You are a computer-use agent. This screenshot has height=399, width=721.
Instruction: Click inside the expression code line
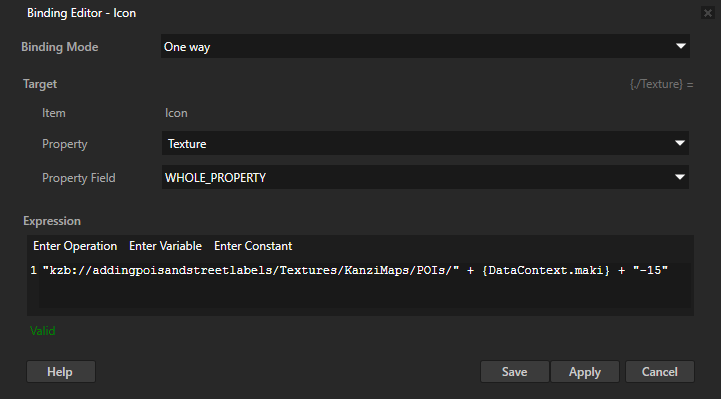355,270
